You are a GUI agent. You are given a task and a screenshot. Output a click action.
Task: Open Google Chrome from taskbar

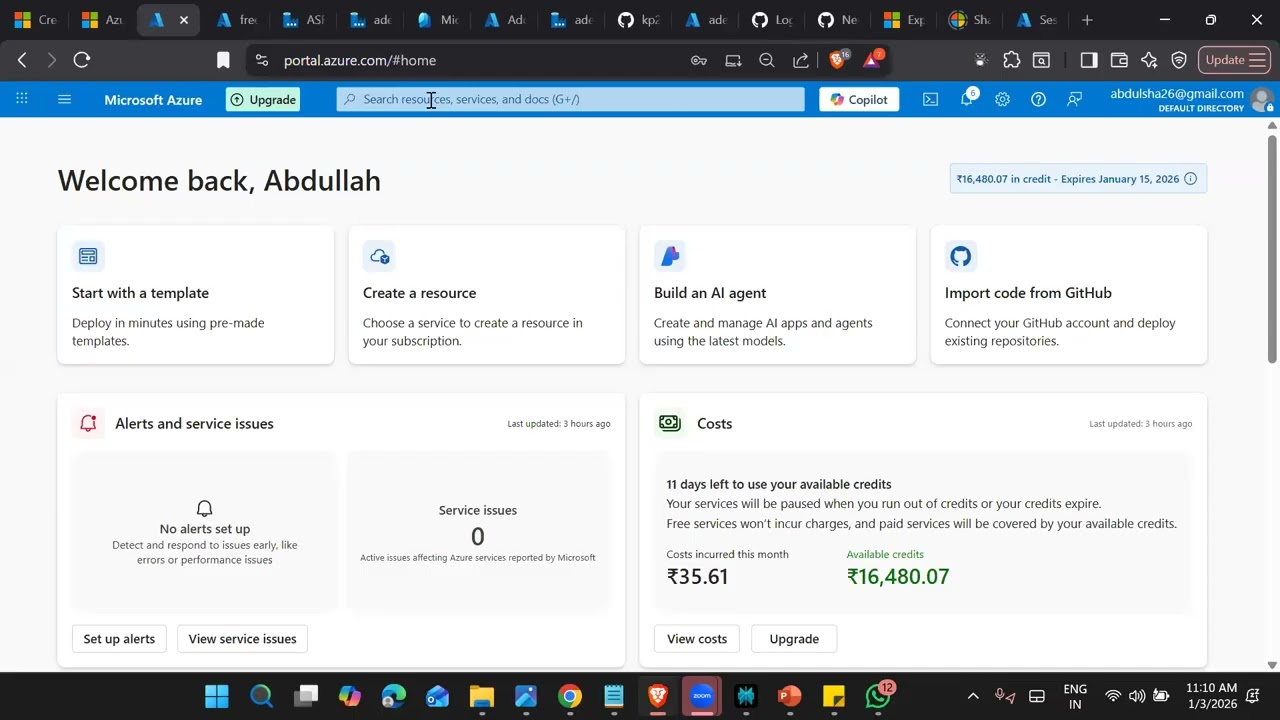coord(569,696)
